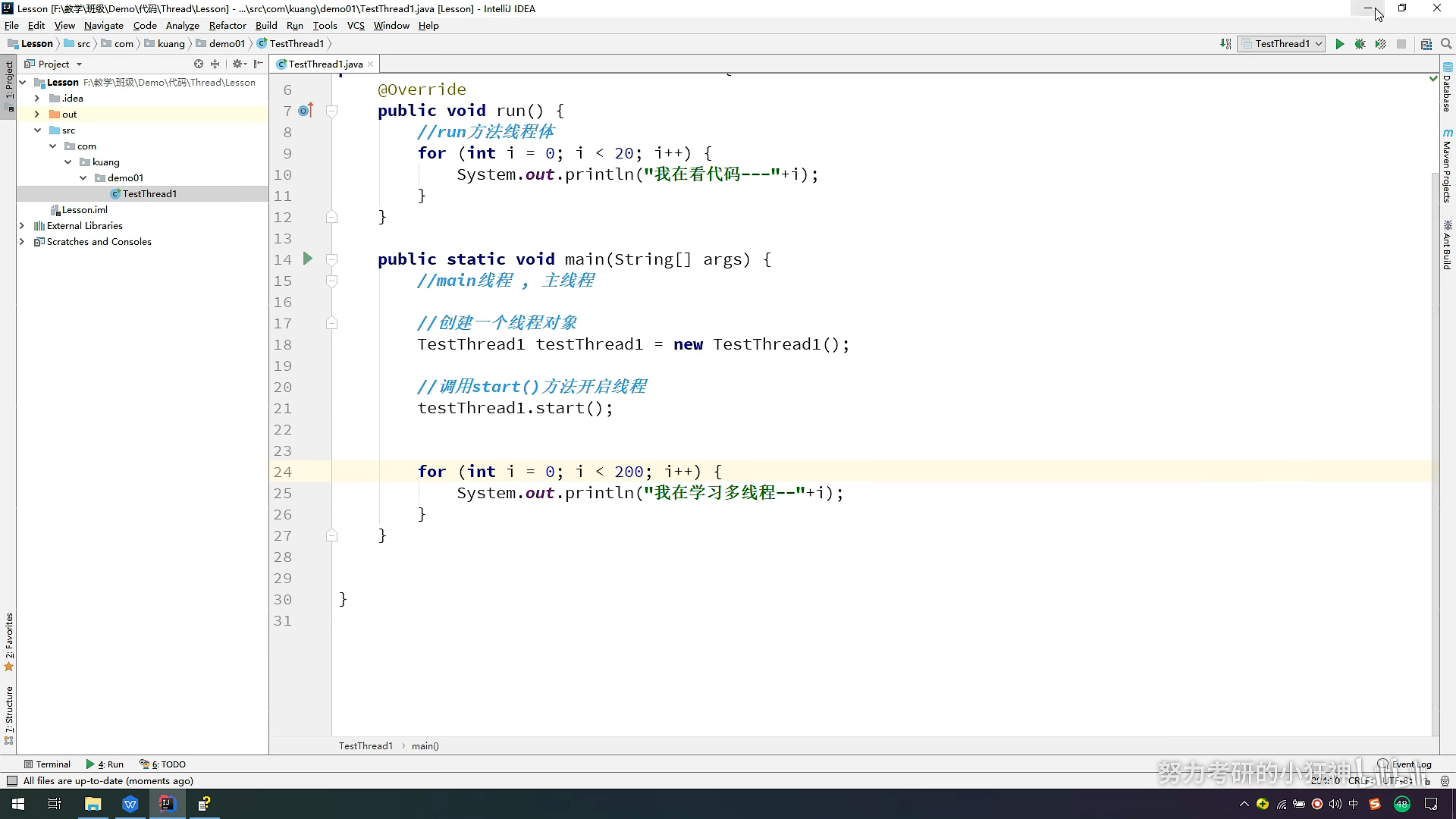Click Run with Coverage icon

coord(1381,44)
